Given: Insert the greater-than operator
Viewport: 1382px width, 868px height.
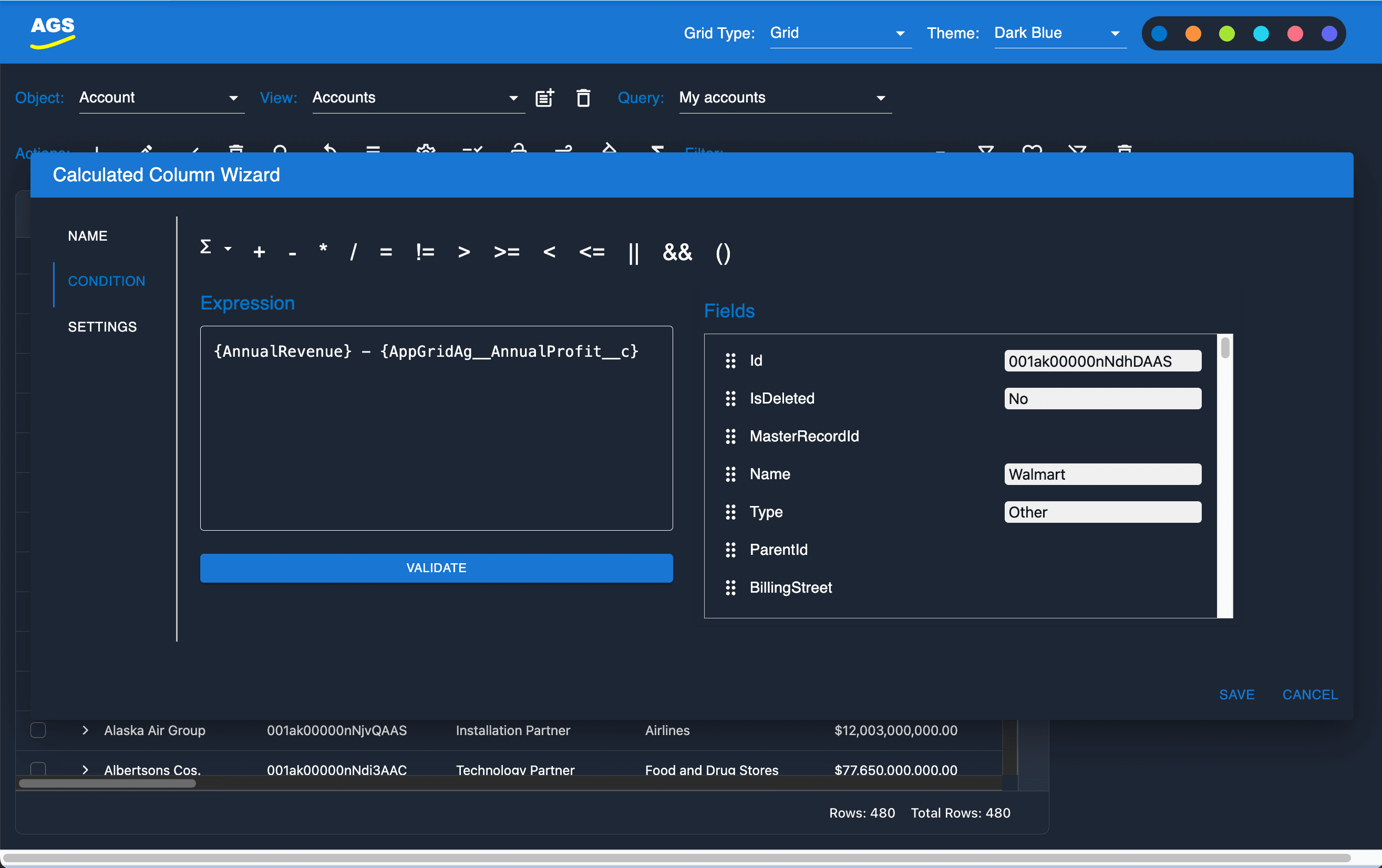Looking at the screenshot, I should tap(463, 252).
